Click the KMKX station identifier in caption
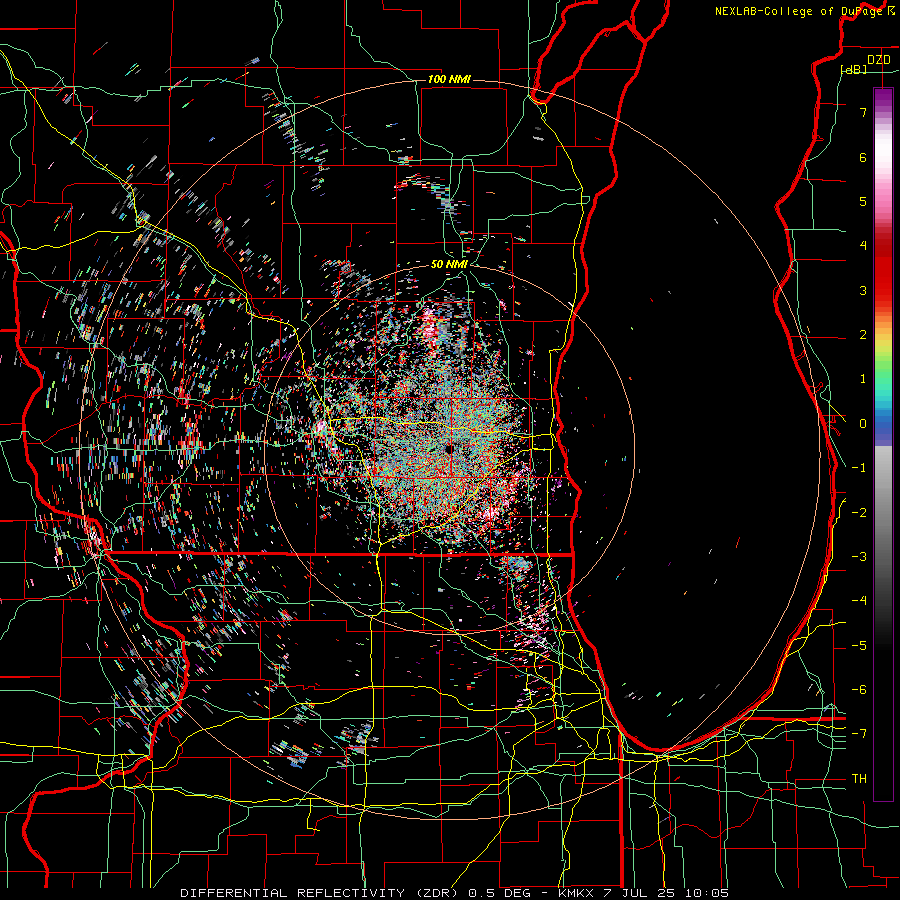 [577, 893]
